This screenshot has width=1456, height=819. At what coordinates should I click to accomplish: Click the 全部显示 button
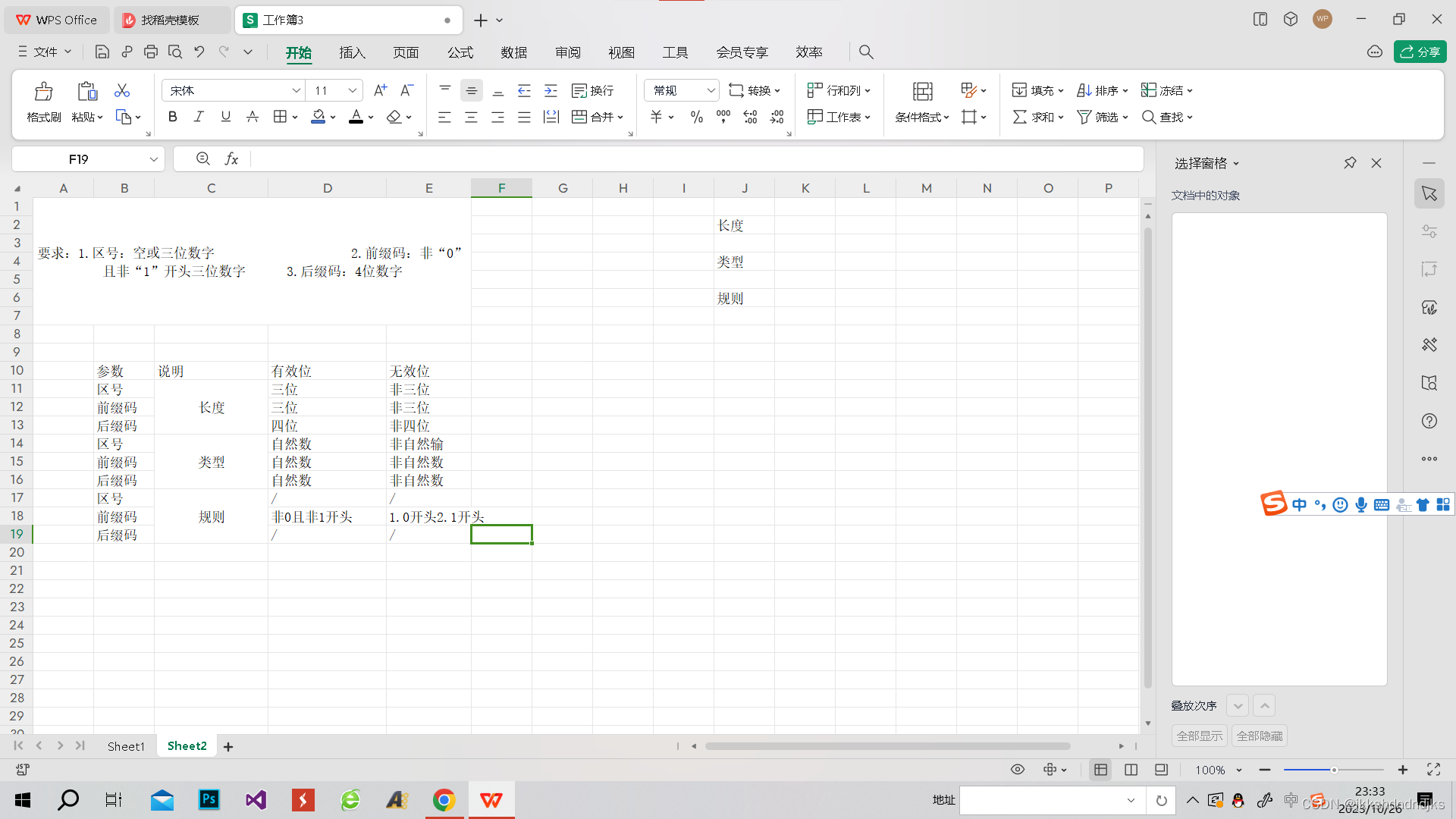[x=1199, y=736]
